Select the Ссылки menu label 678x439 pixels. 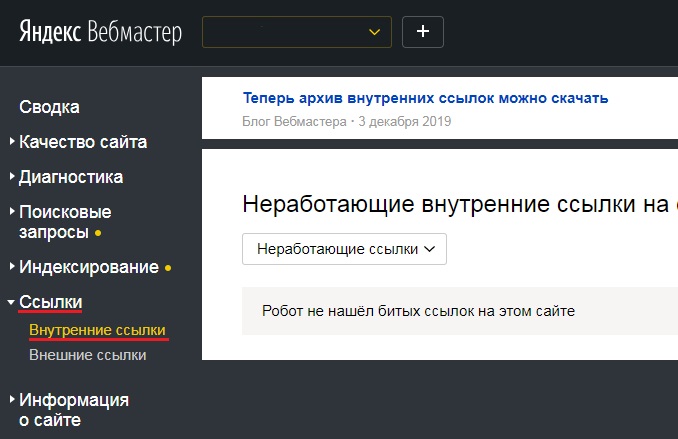tap(51, 302)
